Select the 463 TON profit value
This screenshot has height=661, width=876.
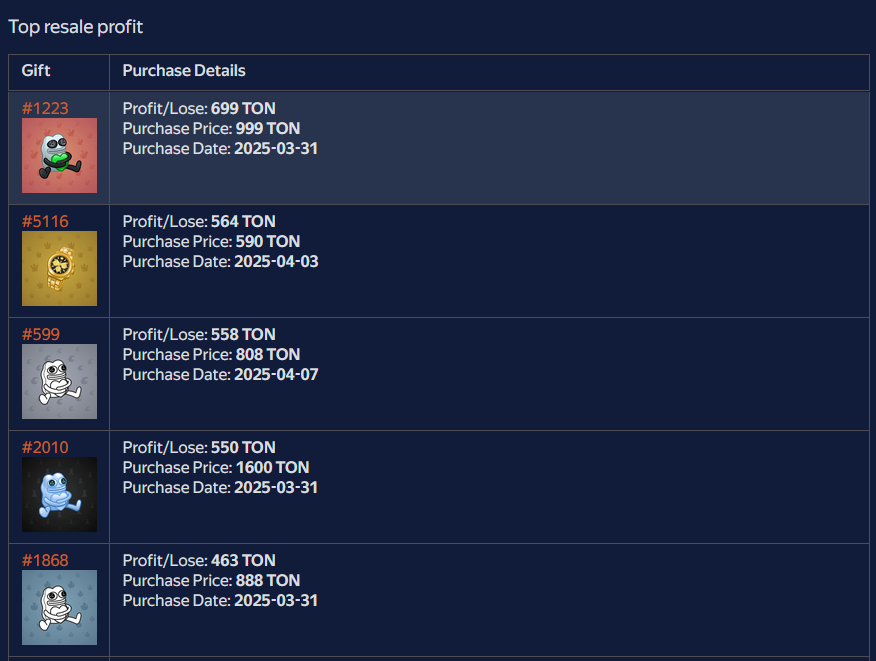point(243,560)
